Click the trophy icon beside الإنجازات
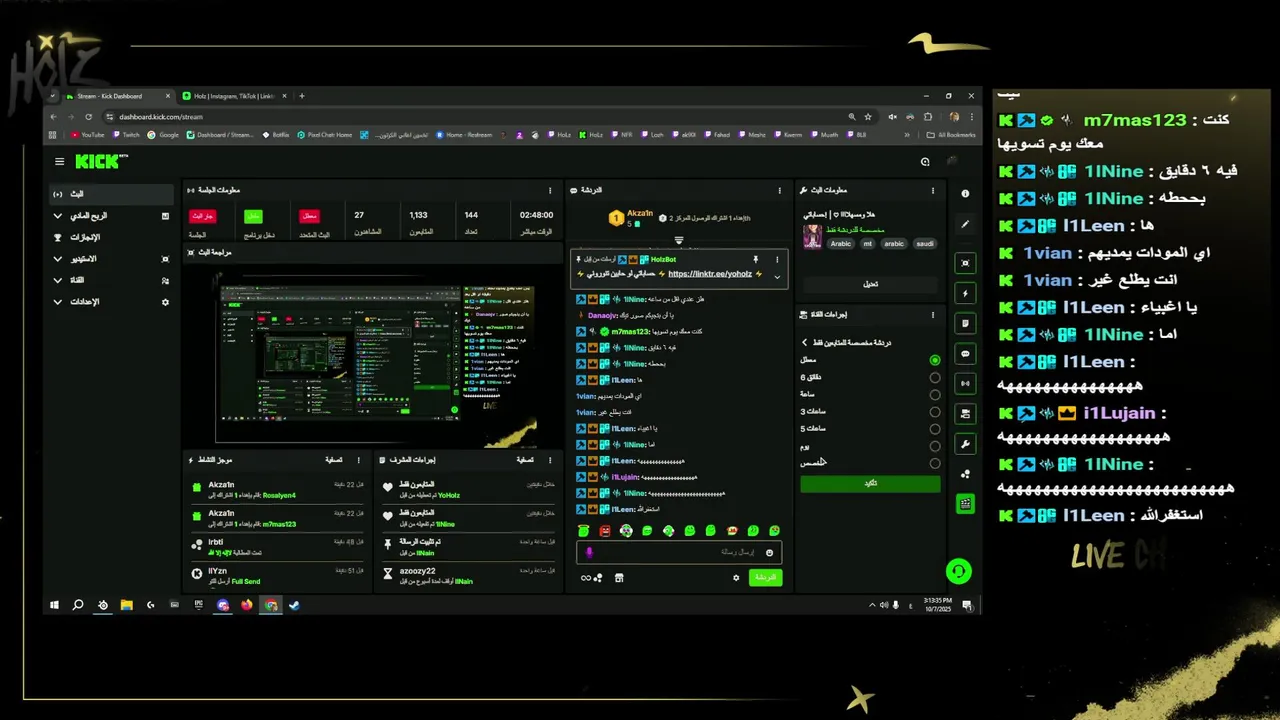This screenshot has width=1280, height=720. [x=57, y=237]
